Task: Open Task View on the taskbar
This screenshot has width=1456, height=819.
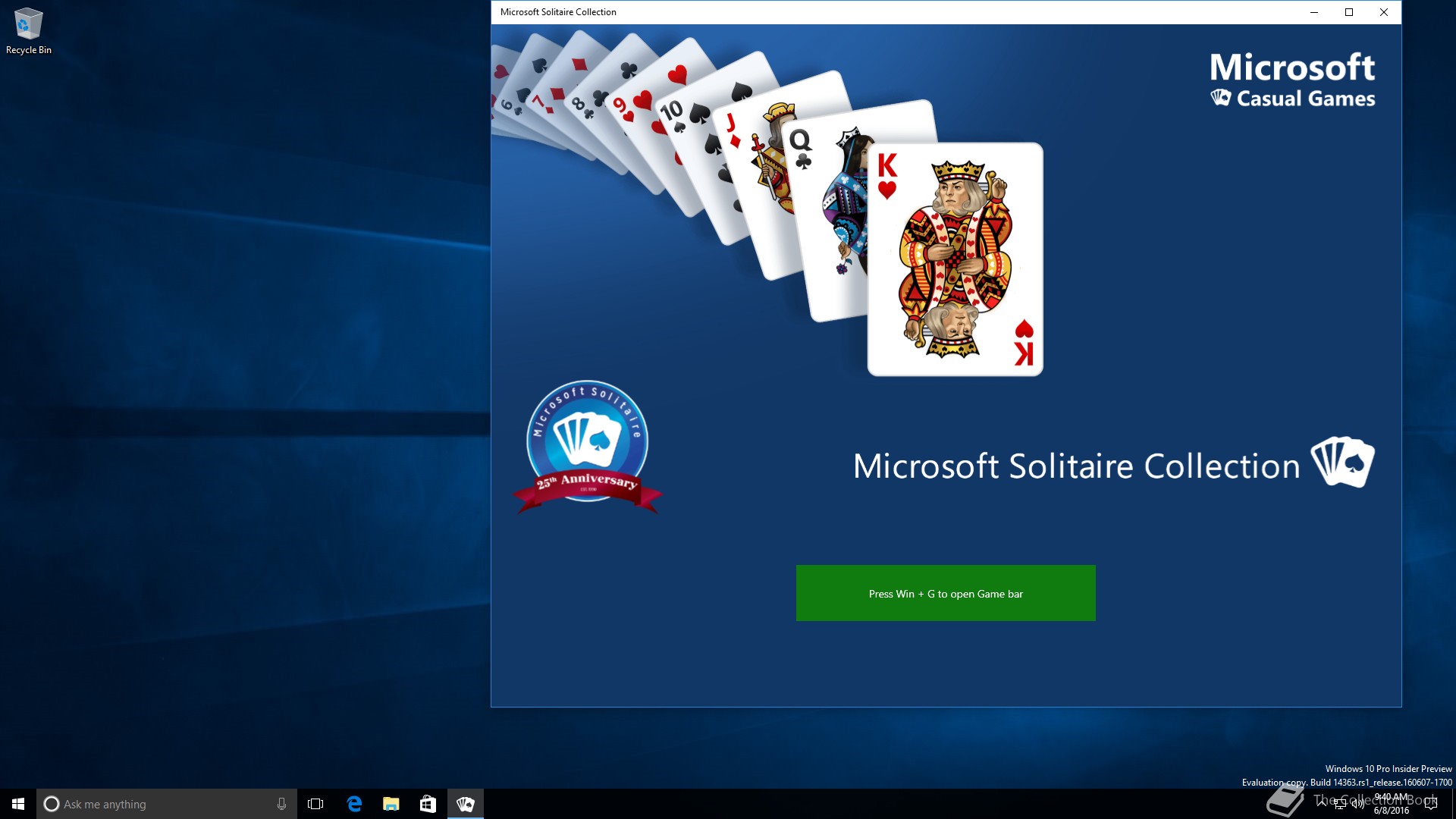Action: pyautogui.click(x=315, y=804)
